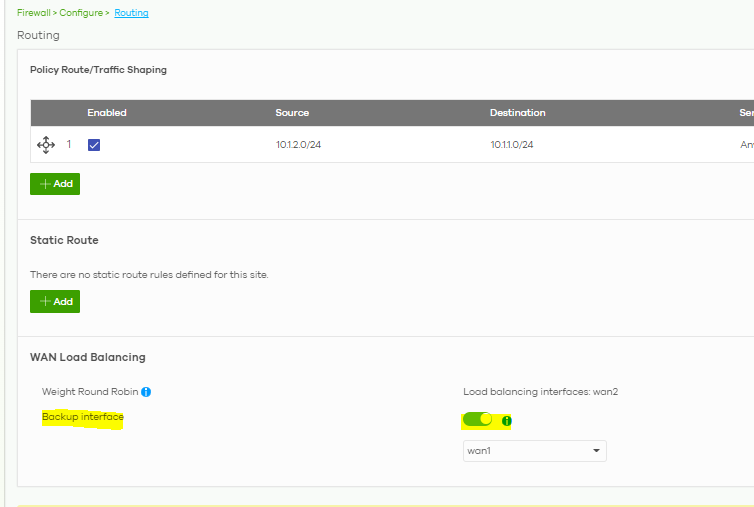Add a new policy route rule

pyautogui.click(x=55, y=184)
